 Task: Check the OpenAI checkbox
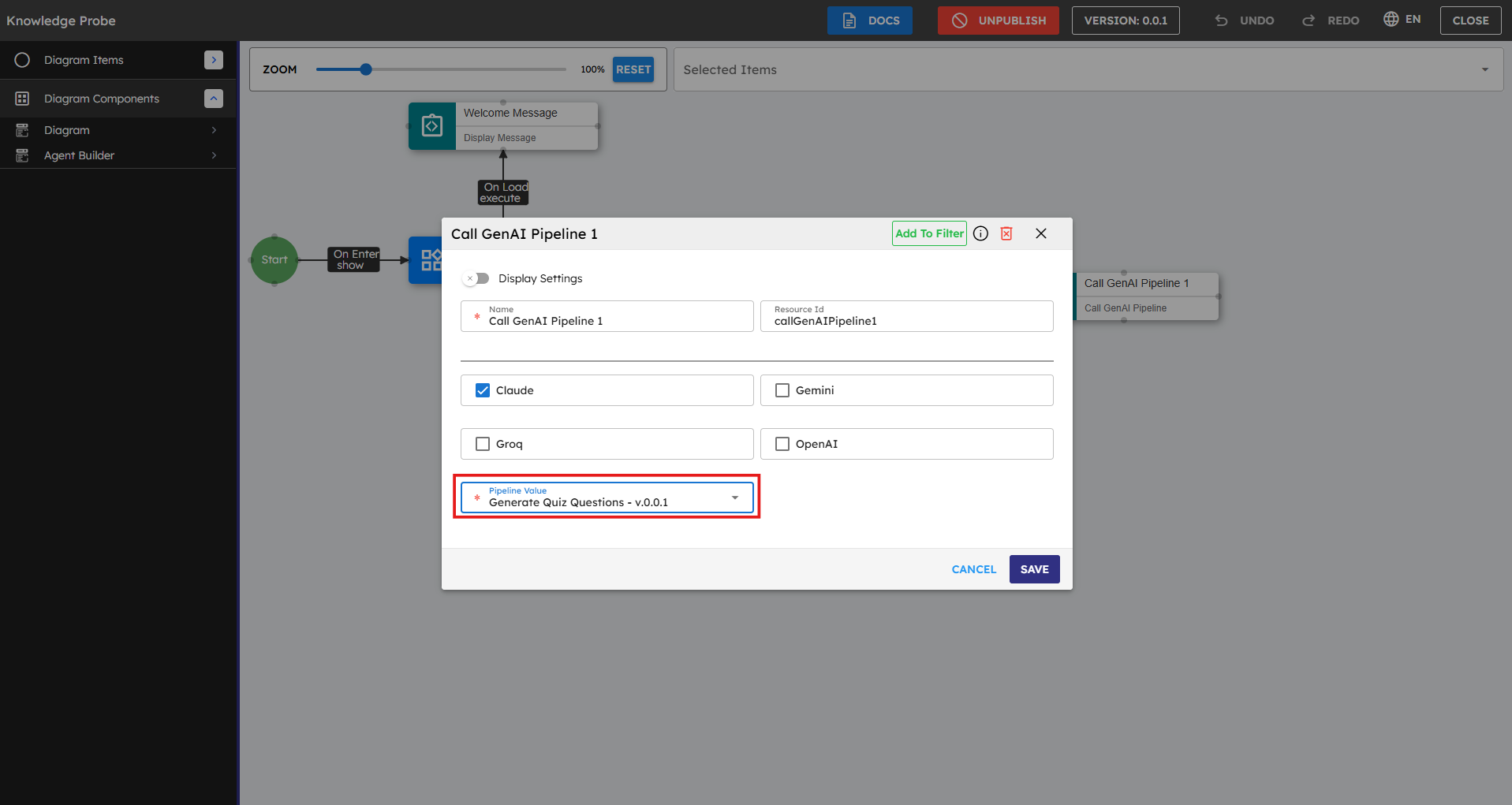point(782,444)
